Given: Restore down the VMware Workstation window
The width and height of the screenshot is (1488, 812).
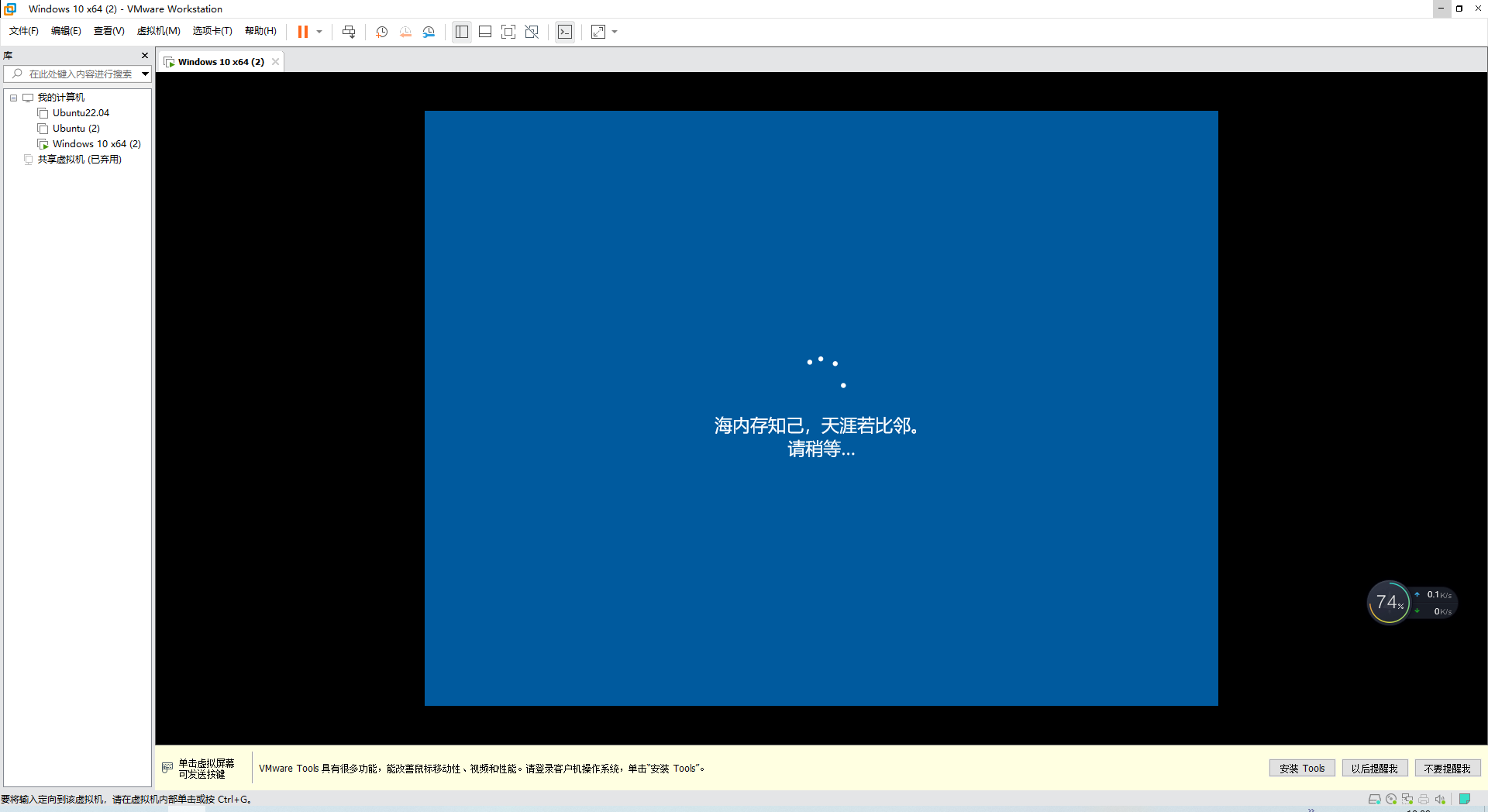Looking at the screenshot, I should (x=1459, y=9).
